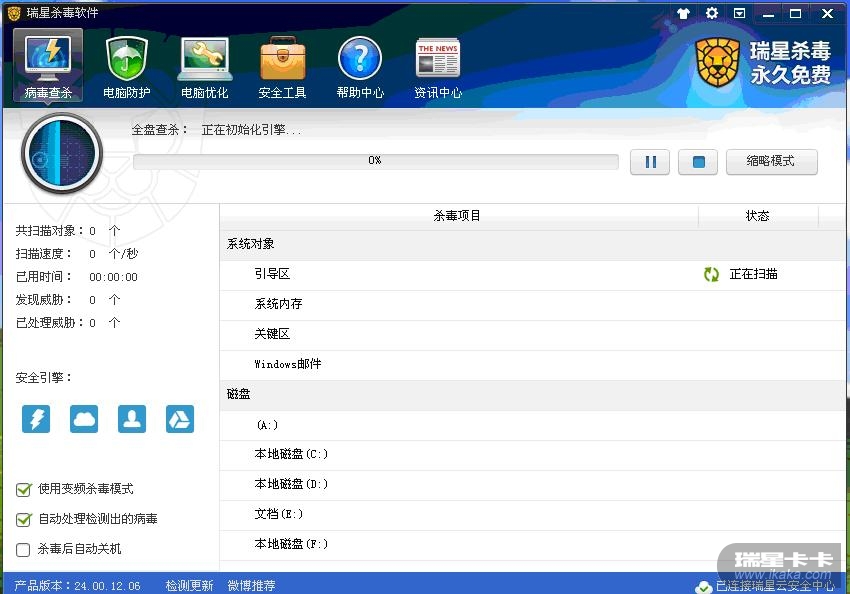Viewport: 850px width, 594px height.
Task: Click the lightning security engine icon
Action: [x=36, y=419]
